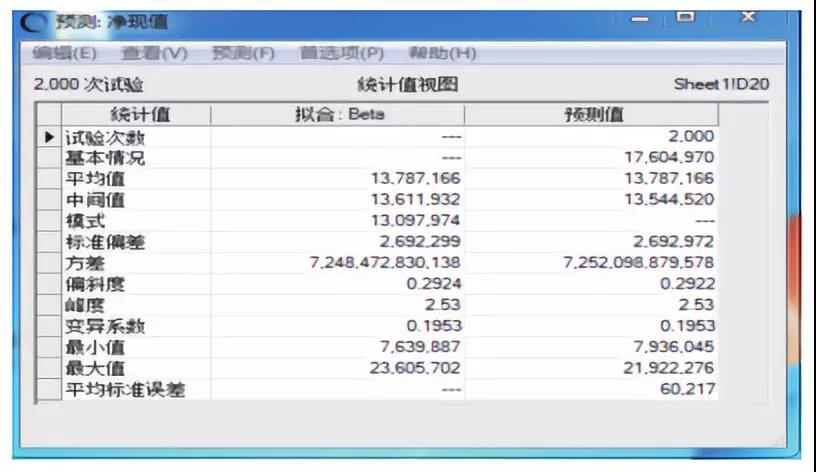The height and width of the screenshot is (472, 816).
Task: Click the 拟合: Beta column header
Action: (x=338, y=115)
